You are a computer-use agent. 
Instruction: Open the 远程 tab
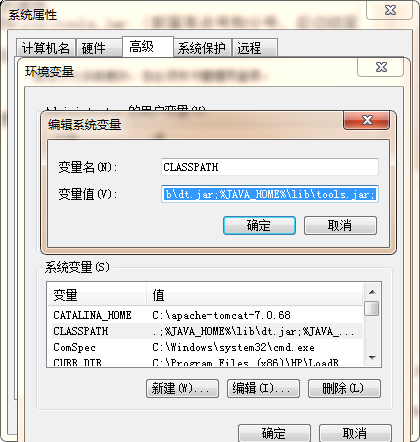(x=255, y=48)
